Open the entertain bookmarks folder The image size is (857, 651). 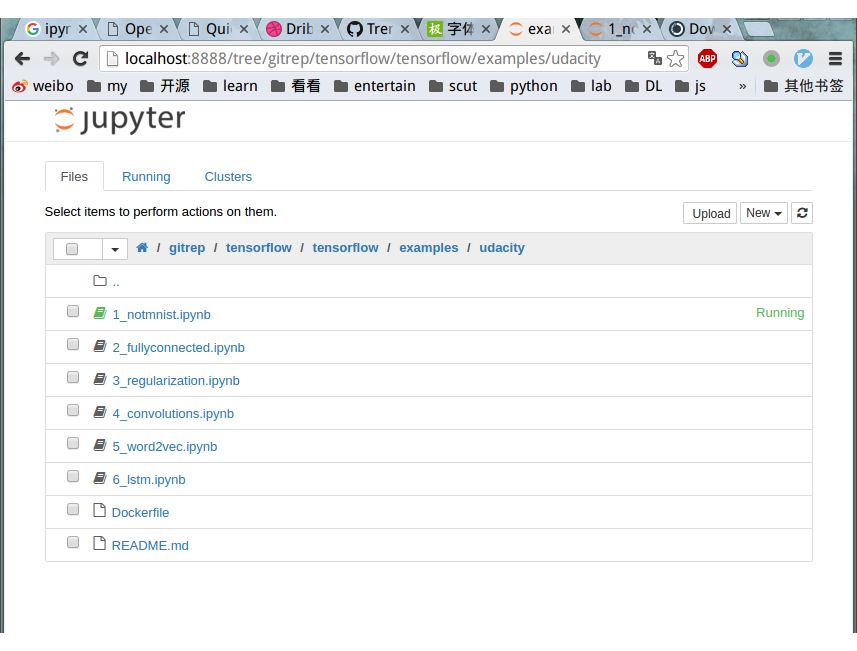click(x=374, y=86)
